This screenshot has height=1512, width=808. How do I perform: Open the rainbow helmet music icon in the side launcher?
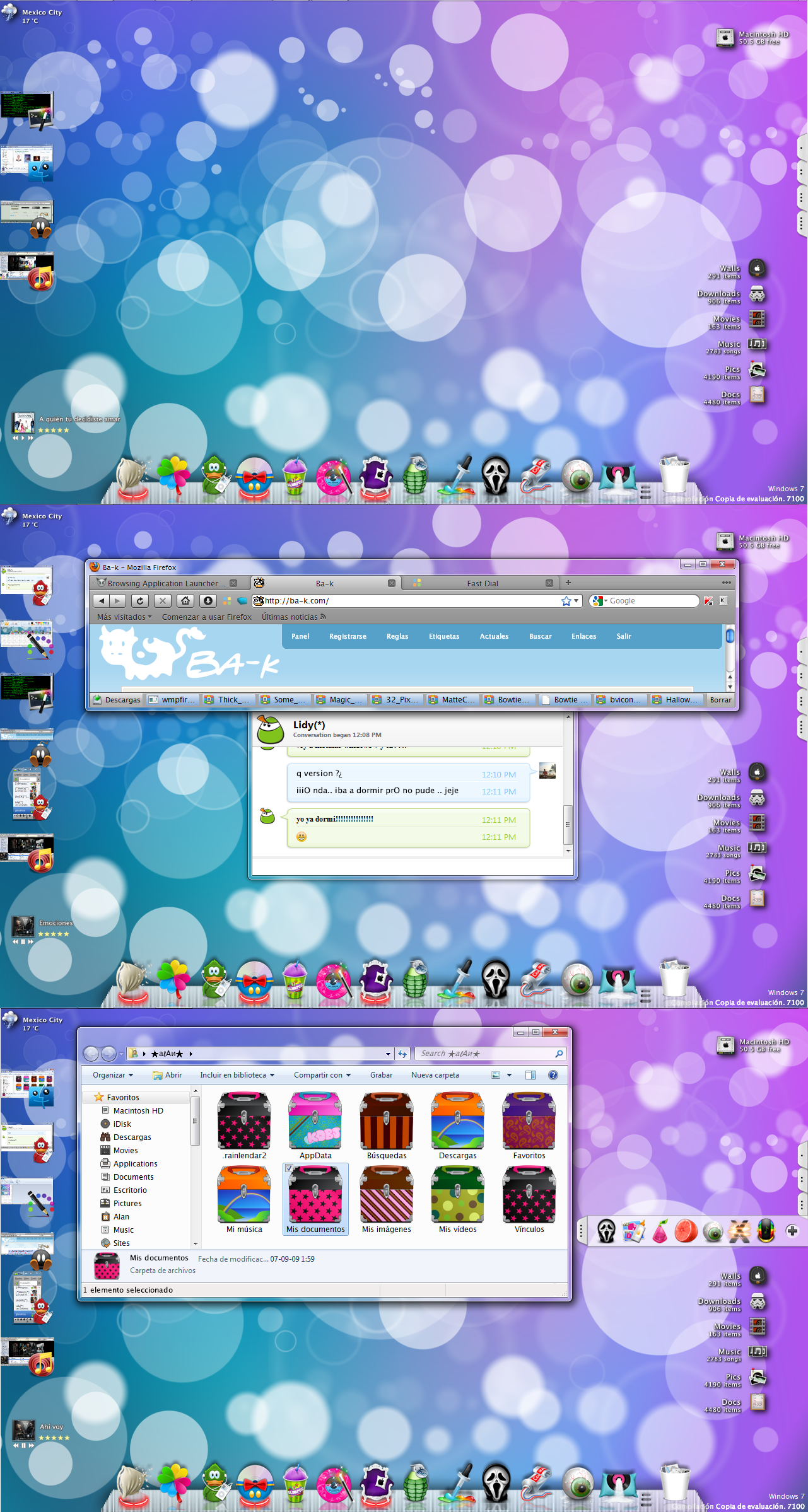pyautogui.click(x=766, y=1231)
